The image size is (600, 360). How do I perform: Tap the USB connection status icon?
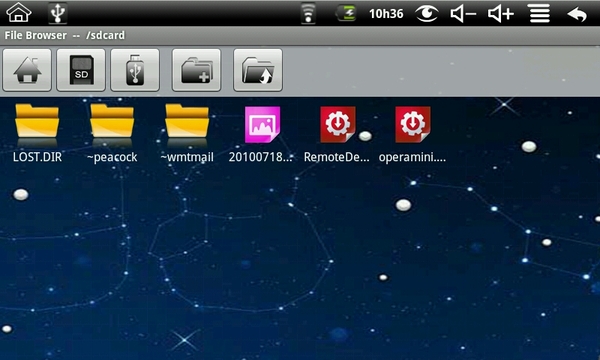[58, 13]
